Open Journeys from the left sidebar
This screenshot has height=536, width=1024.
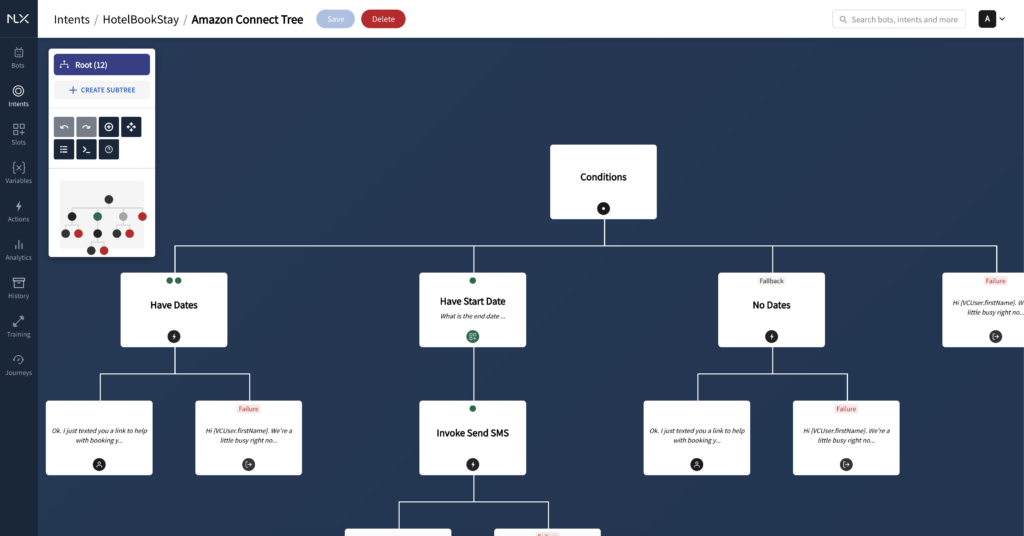click(18, 365)
